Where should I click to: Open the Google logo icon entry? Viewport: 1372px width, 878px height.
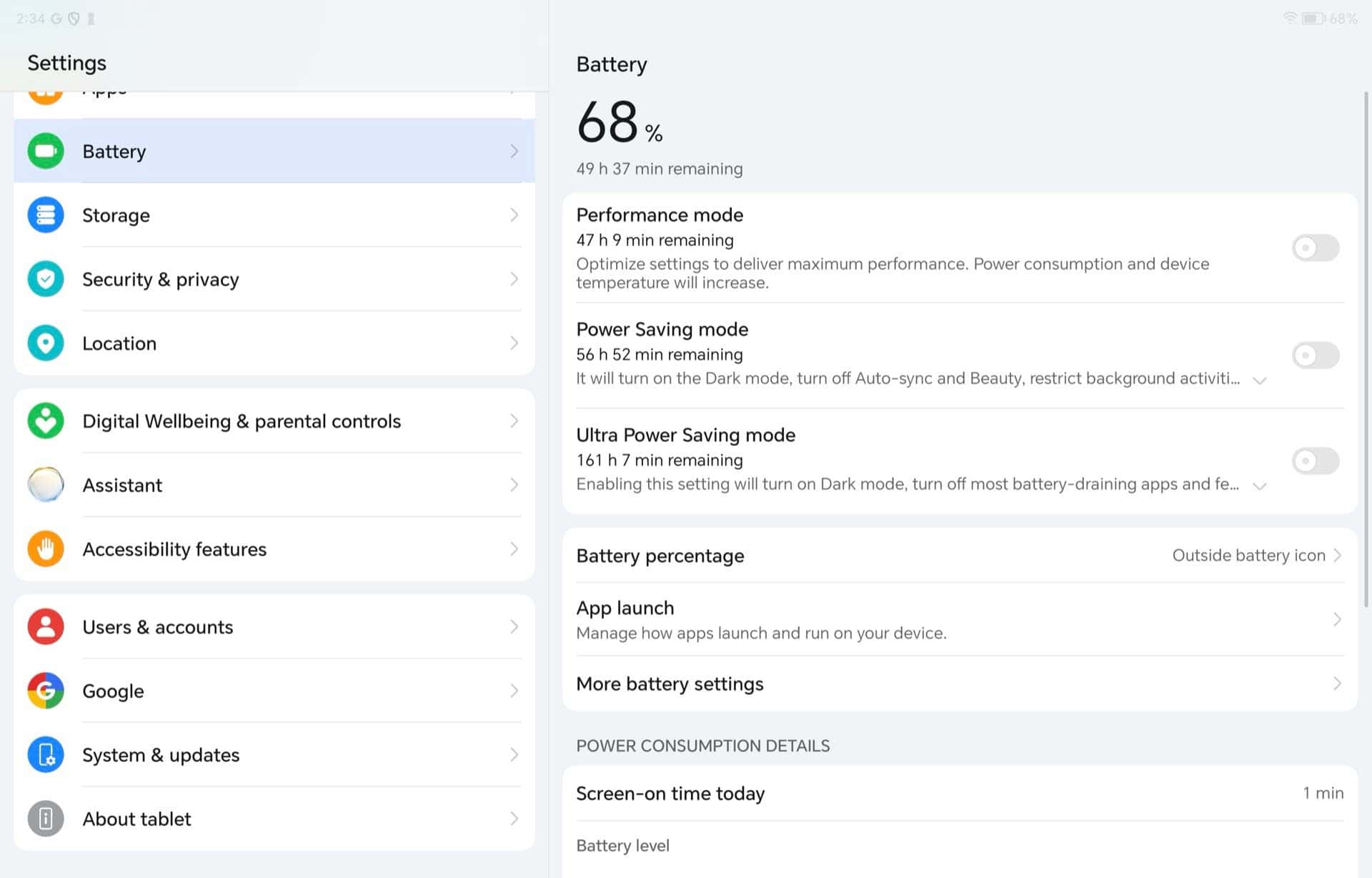pyautogui.click(x=46, y=691)
